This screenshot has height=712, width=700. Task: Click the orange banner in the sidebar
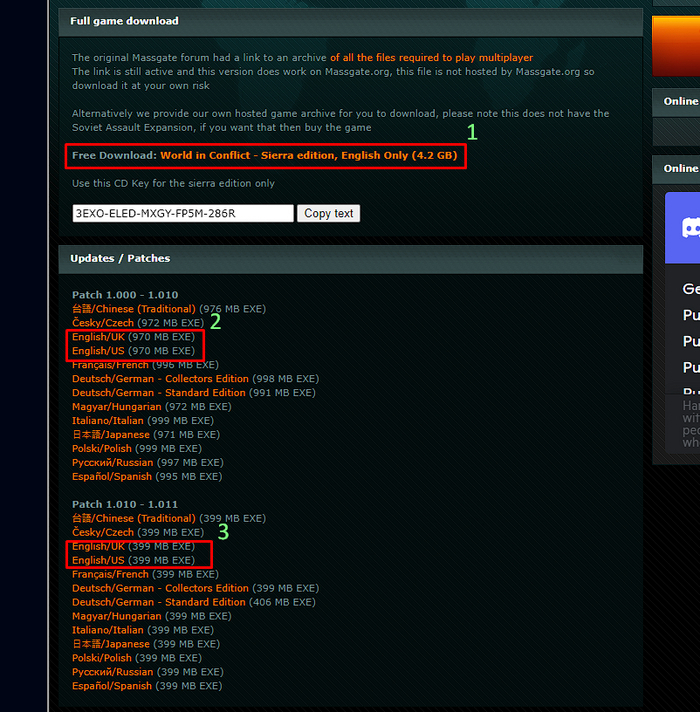pos(676,46)
